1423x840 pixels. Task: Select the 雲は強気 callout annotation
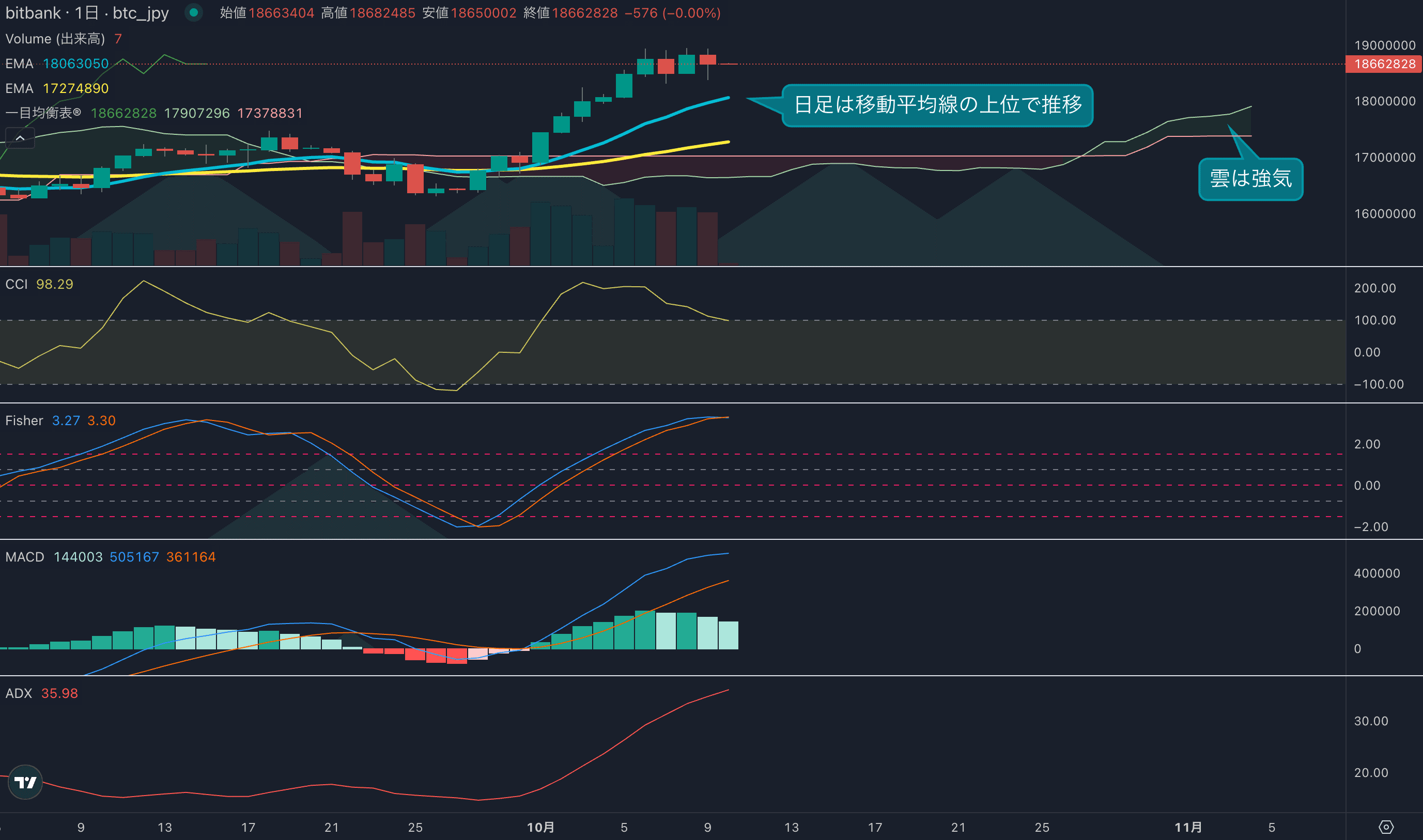[1250, 179]
